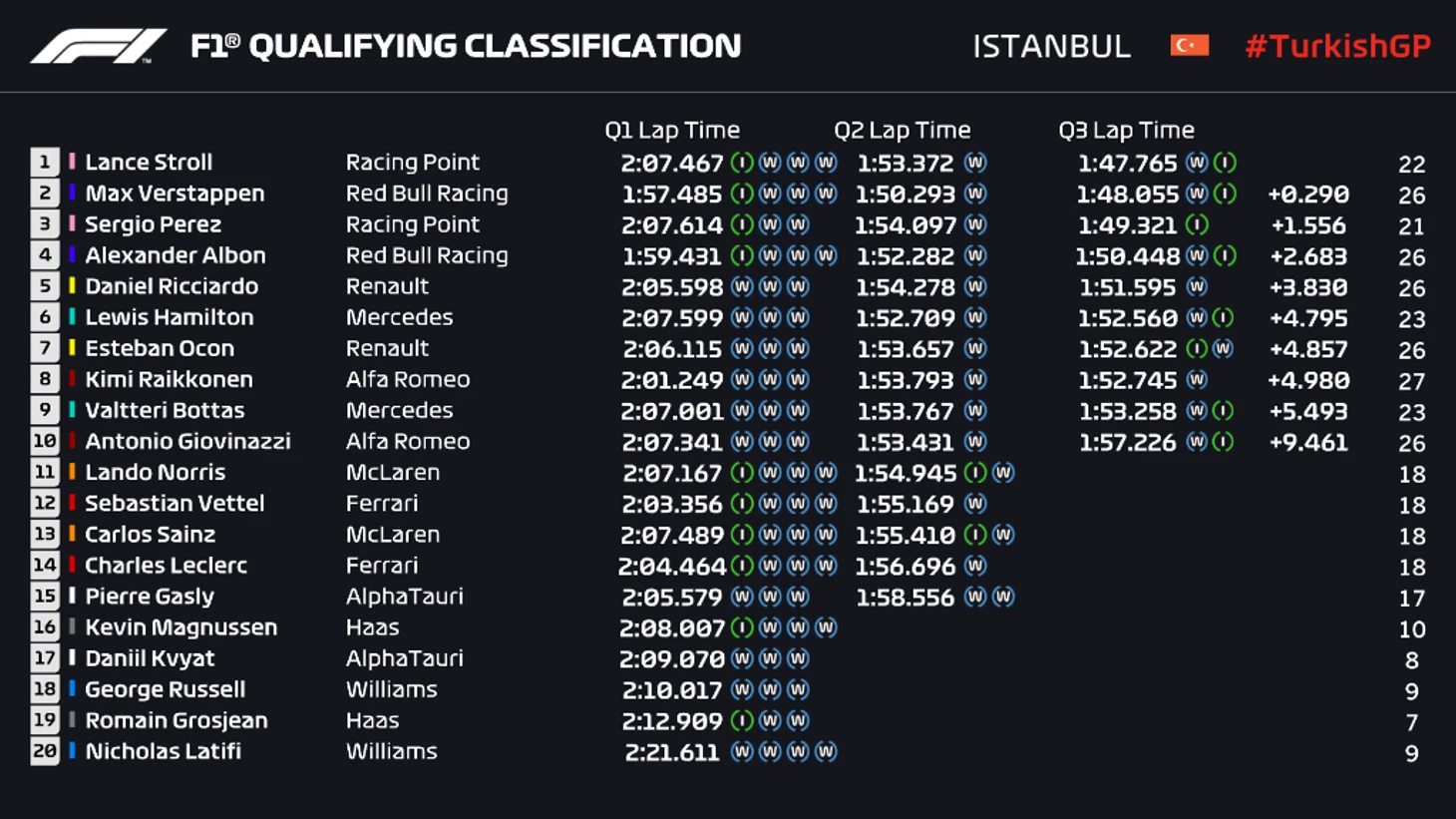The width and height of the screenshot is (1456, 819).
Task: Click the ISTANBUL location label
Action: click(1051, 46)
